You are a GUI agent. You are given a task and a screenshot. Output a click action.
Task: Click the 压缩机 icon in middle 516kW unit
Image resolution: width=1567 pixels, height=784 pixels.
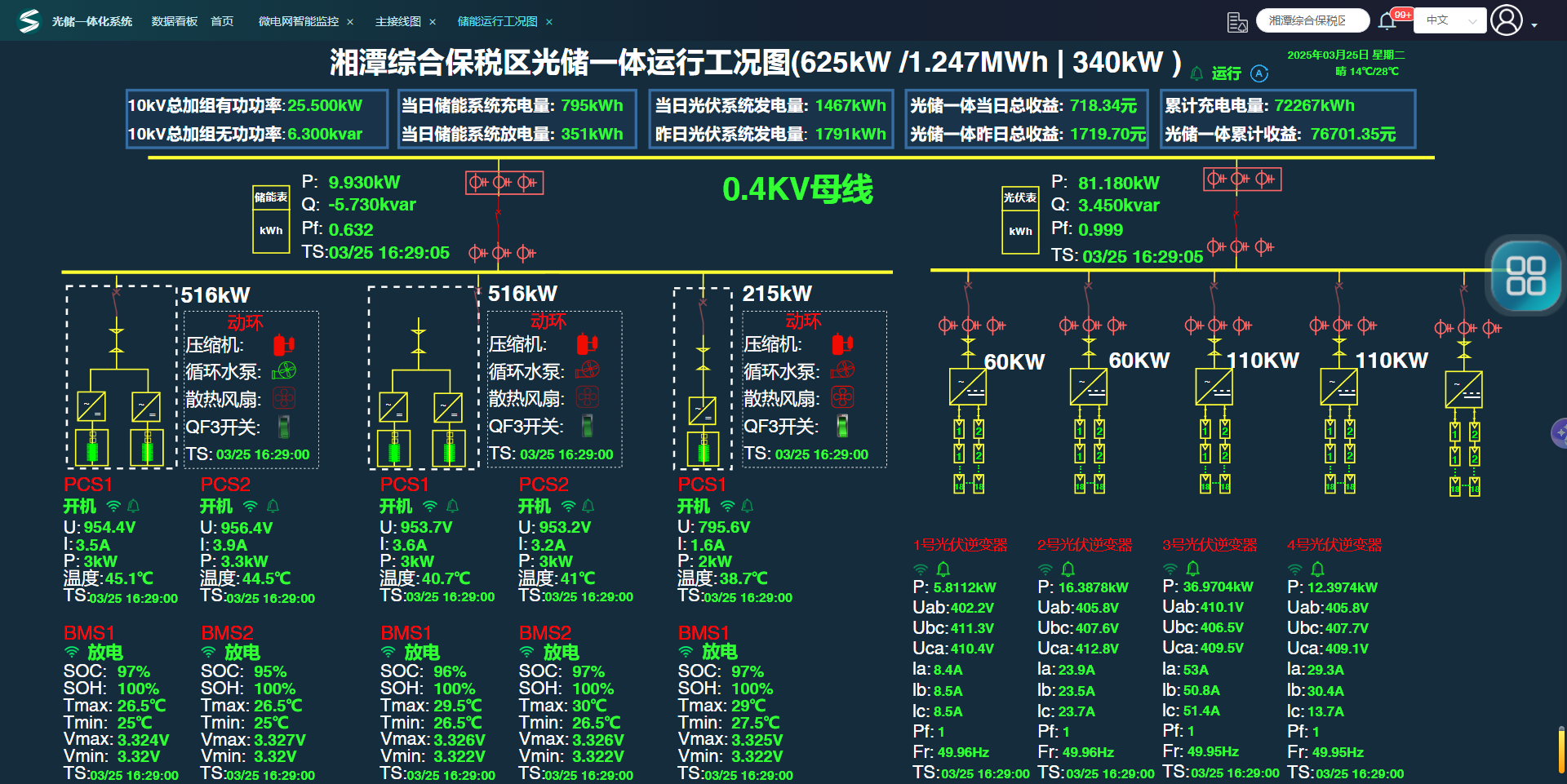pyautogui.click(x=587, y=344)
